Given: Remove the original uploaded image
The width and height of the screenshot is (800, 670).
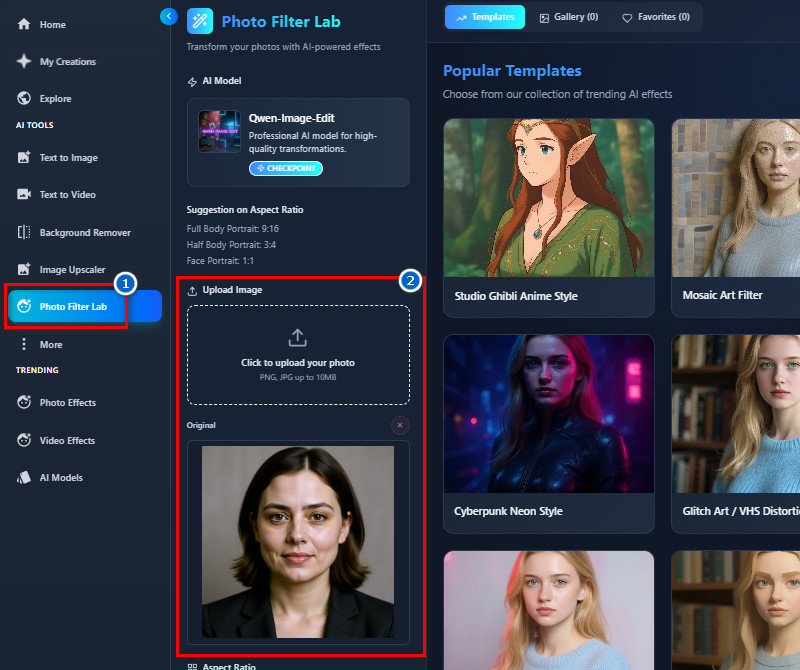Looking at the screenshot, I should pos(400,425).
